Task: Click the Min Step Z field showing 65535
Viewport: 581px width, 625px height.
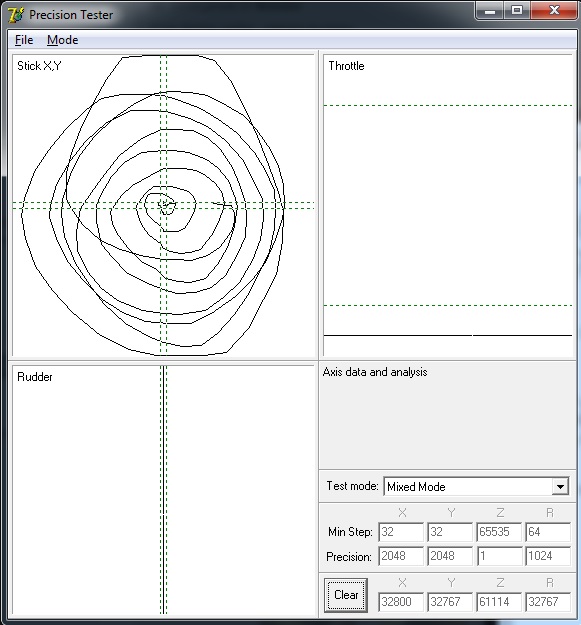Action: (x=499, y=532)
